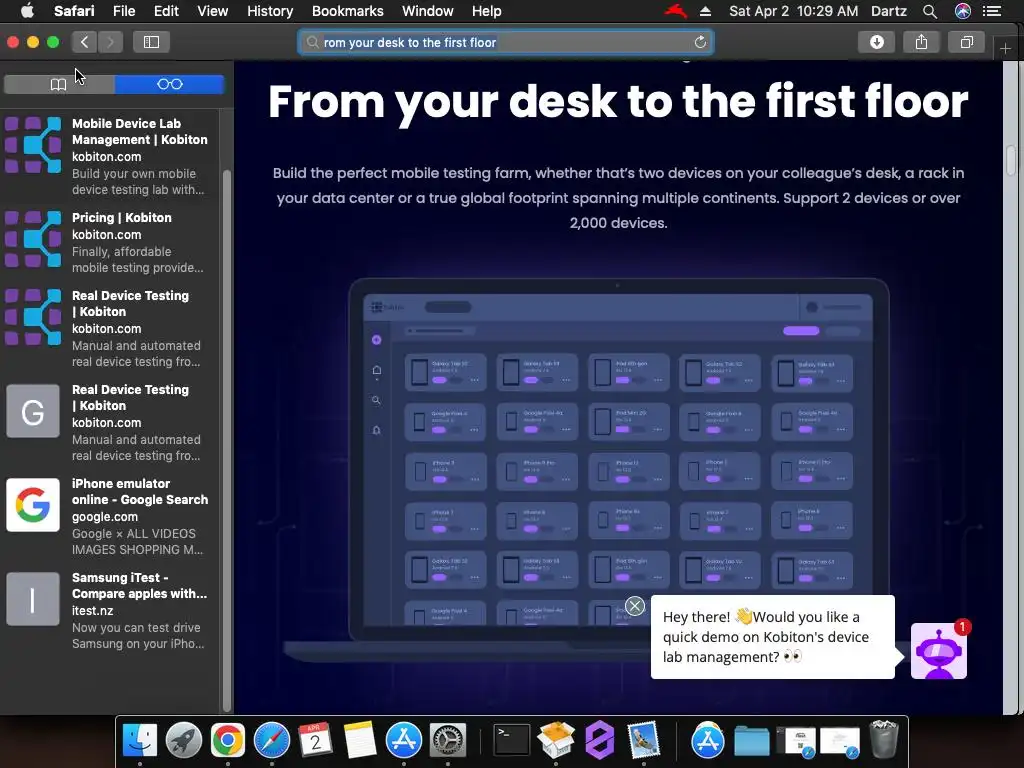Viewport: 1024px width, 768px height.
Task: Open the Downloads button in toolbar
Action: click(x=876, y=42)
